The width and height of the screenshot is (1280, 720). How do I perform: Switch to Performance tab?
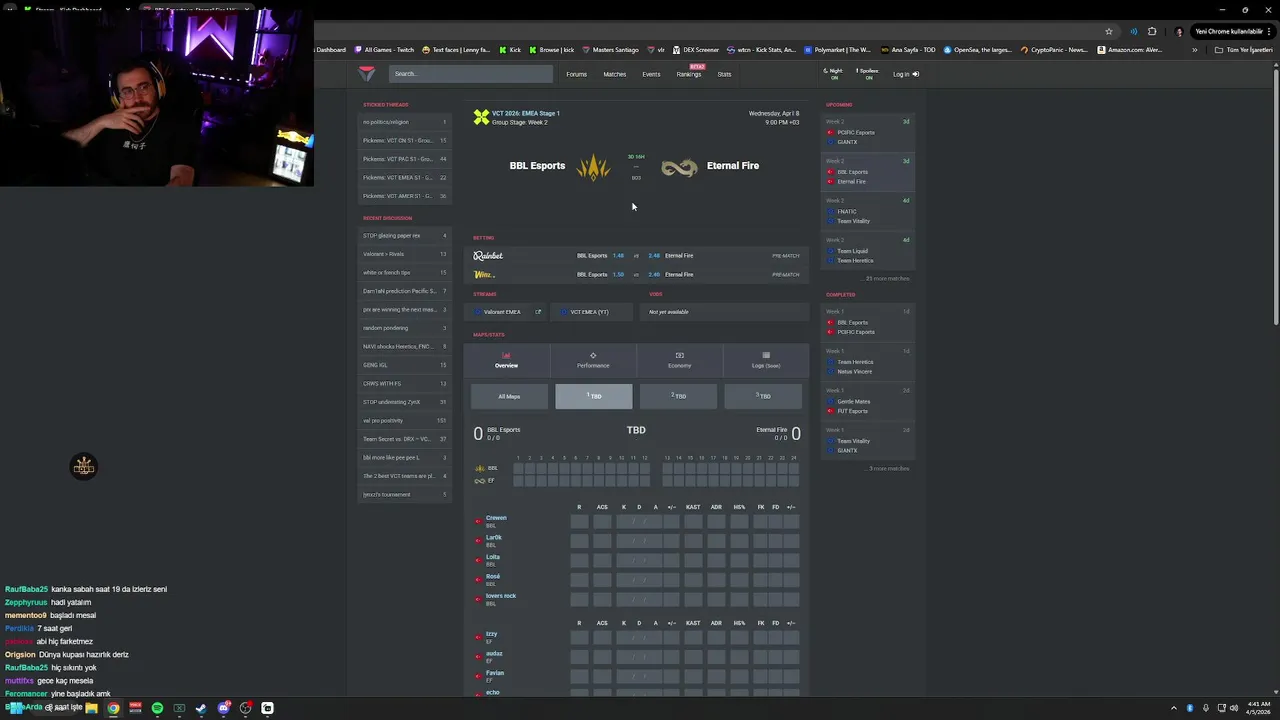(x=593, y=360)
